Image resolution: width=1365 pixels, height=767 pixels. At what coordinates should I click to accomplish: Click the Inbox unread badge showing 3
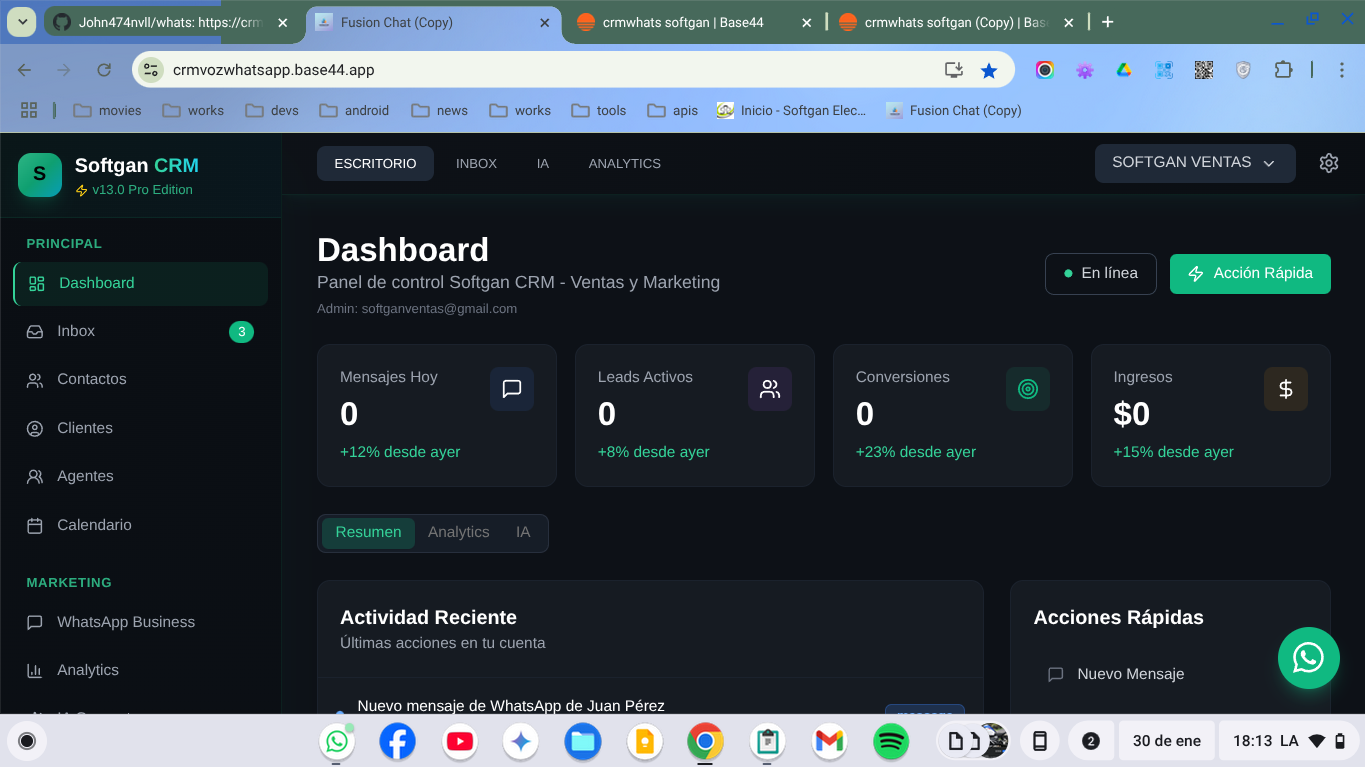point(241,331)
